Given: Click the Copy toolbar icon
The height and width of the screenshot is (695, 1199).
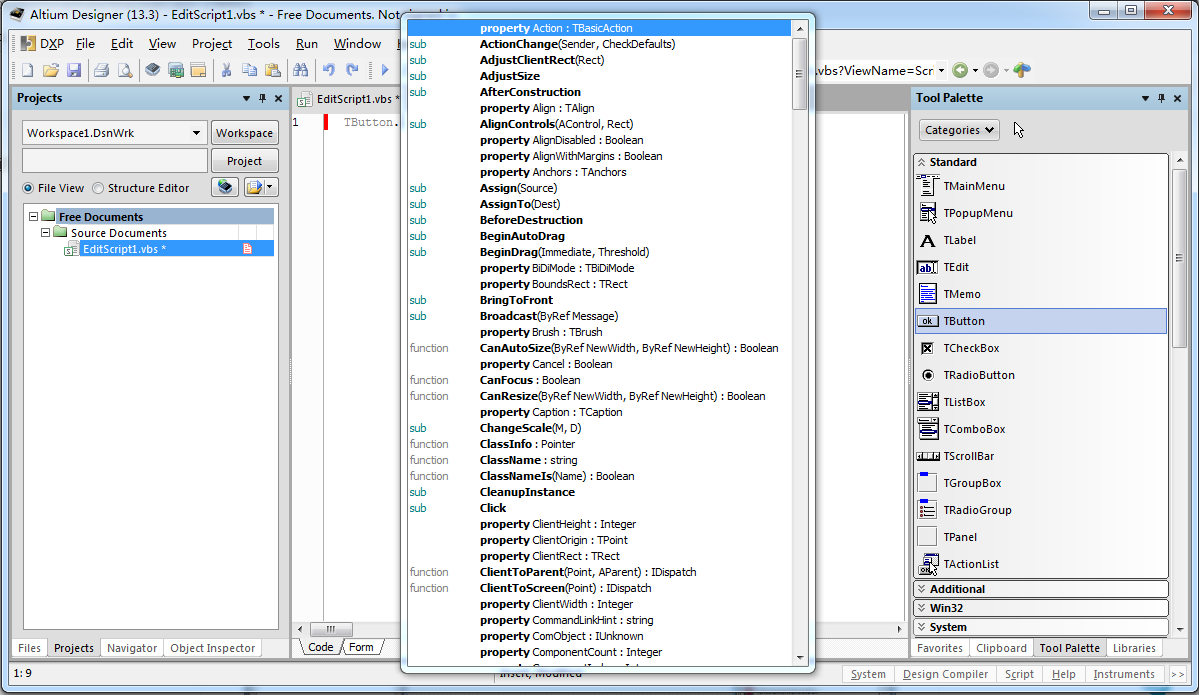Looking at the screenshot, I should tap(249, 70).
